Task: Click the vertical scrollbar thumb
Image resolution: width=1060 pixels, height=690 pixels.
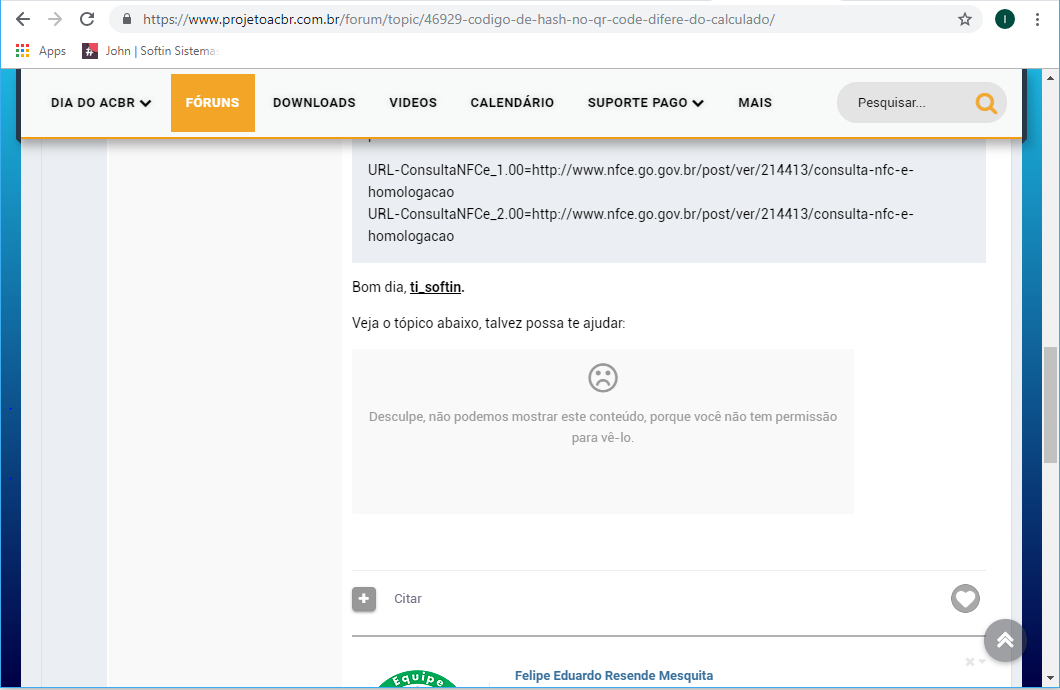Action: point(1051,405)
